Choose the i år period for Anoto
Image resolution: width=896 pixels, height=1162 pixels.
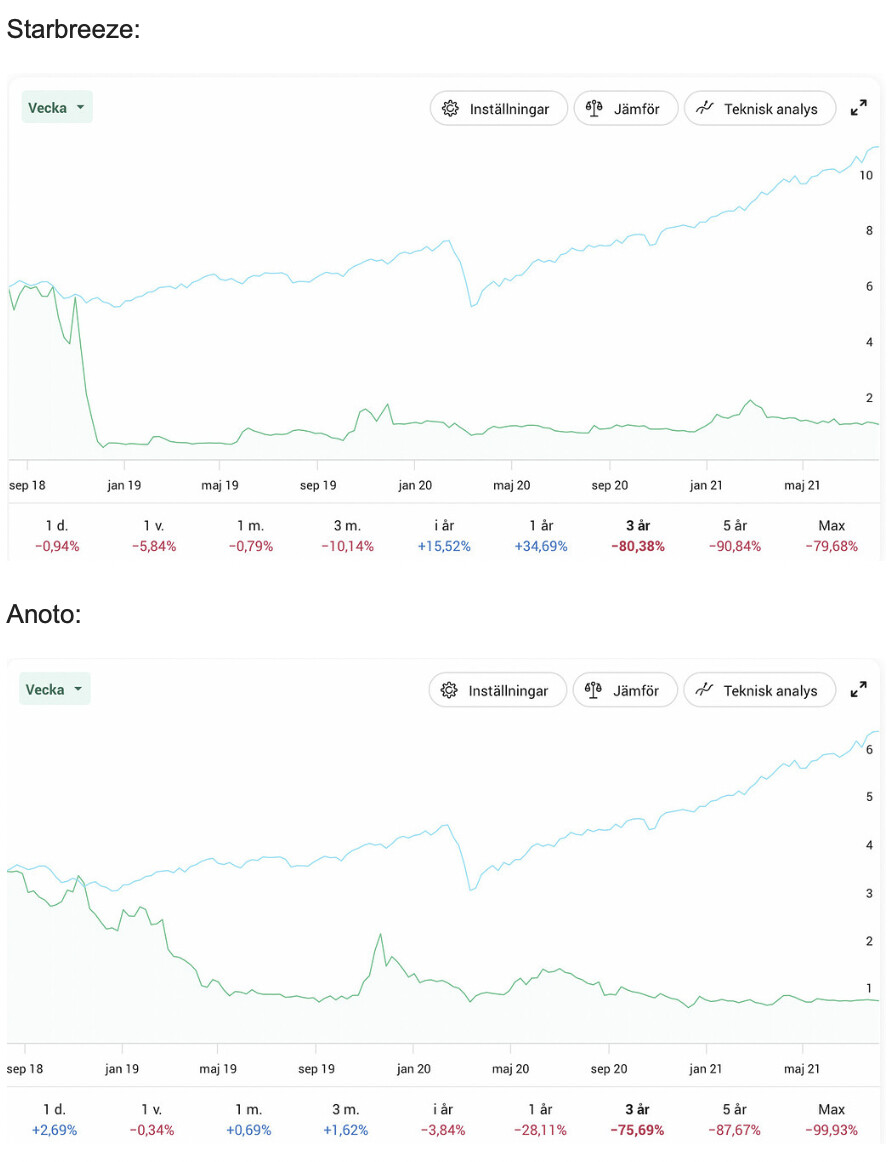(x=443, y=1120)
